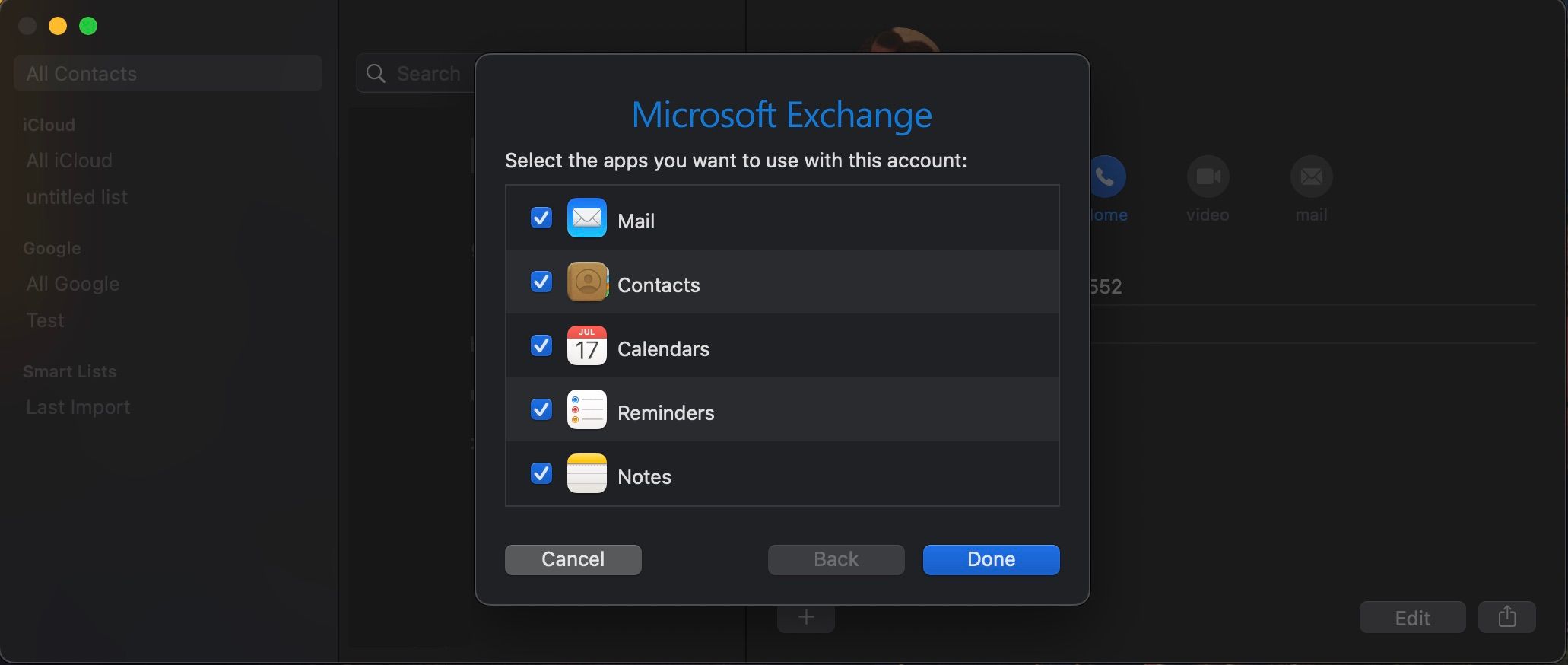This screenshot has height=665, width=1568.
Task: Click the Smart Lists section header
Action: (69, 371)
